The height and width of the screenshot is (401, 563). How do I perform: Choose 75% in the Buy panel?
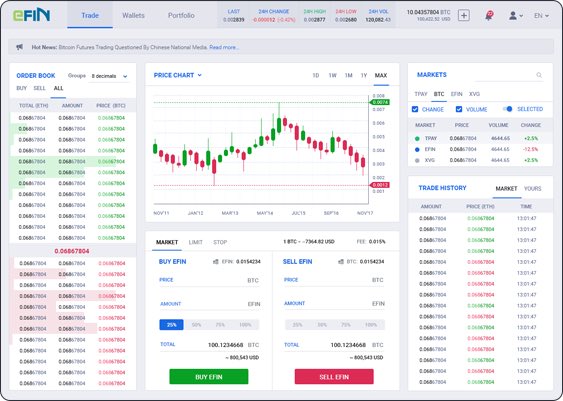[x=220, y=325]
